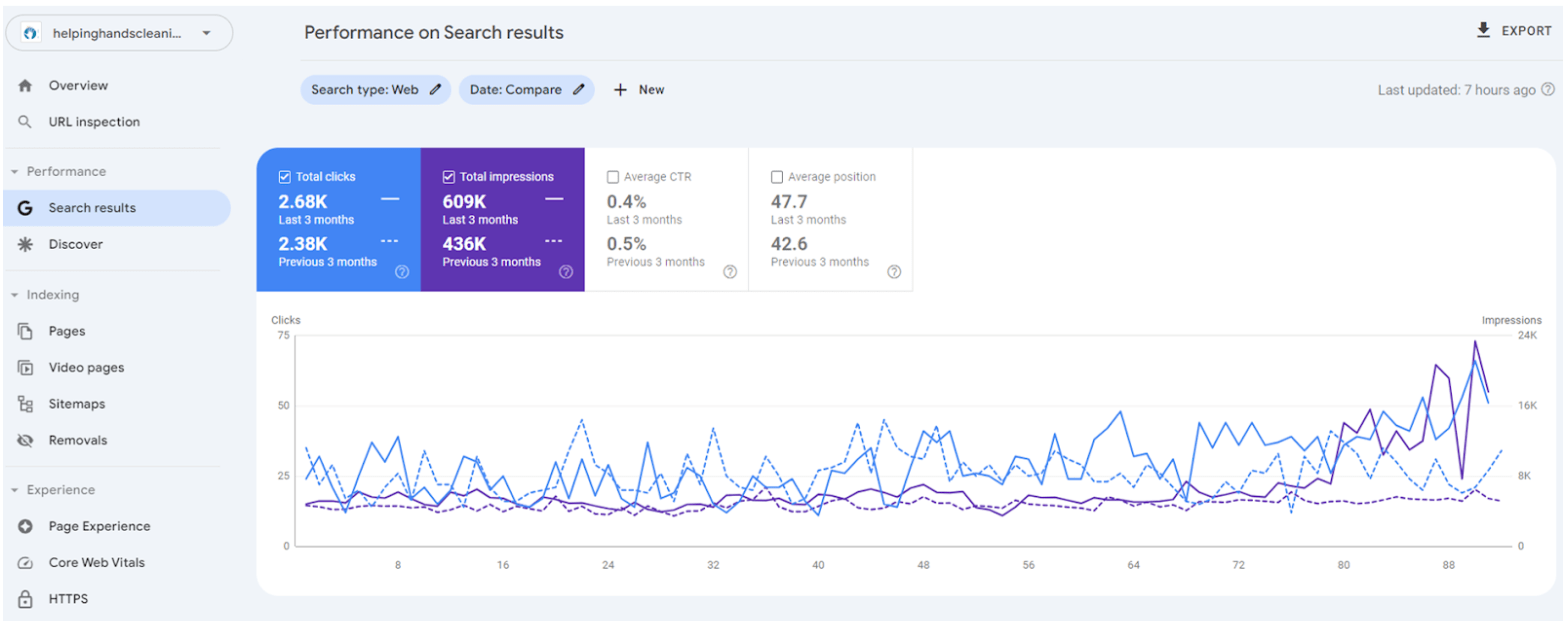Select the Overview section
The image size is (1563, 621).
point(77,85)
